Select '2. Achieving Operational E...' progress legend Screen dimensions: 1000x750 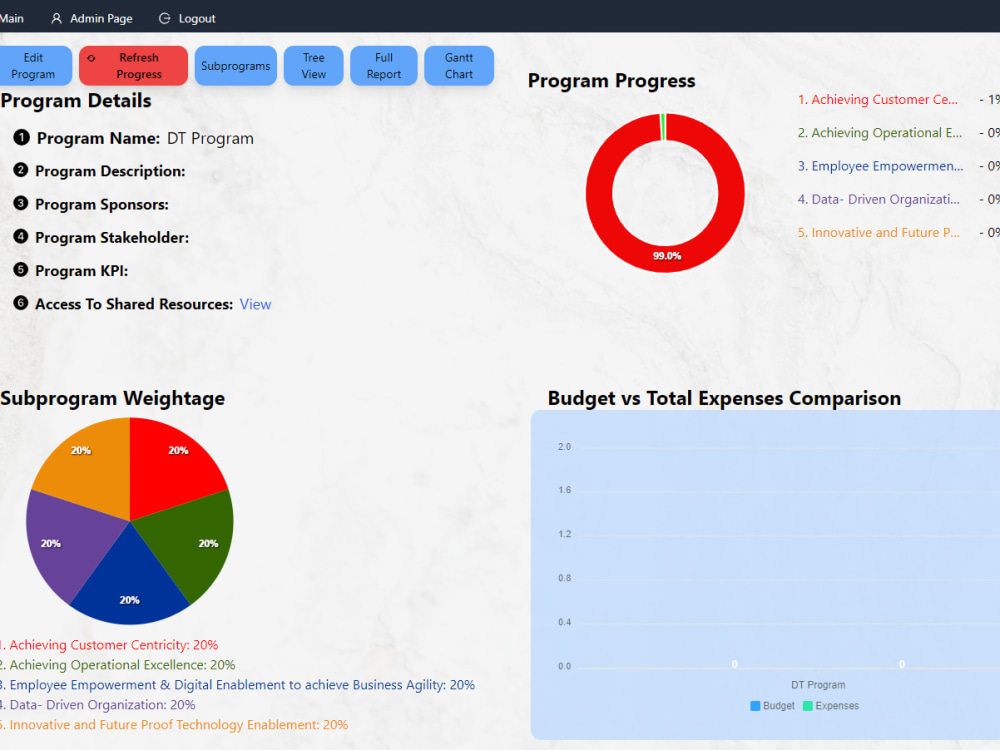[x=879, y=133]
